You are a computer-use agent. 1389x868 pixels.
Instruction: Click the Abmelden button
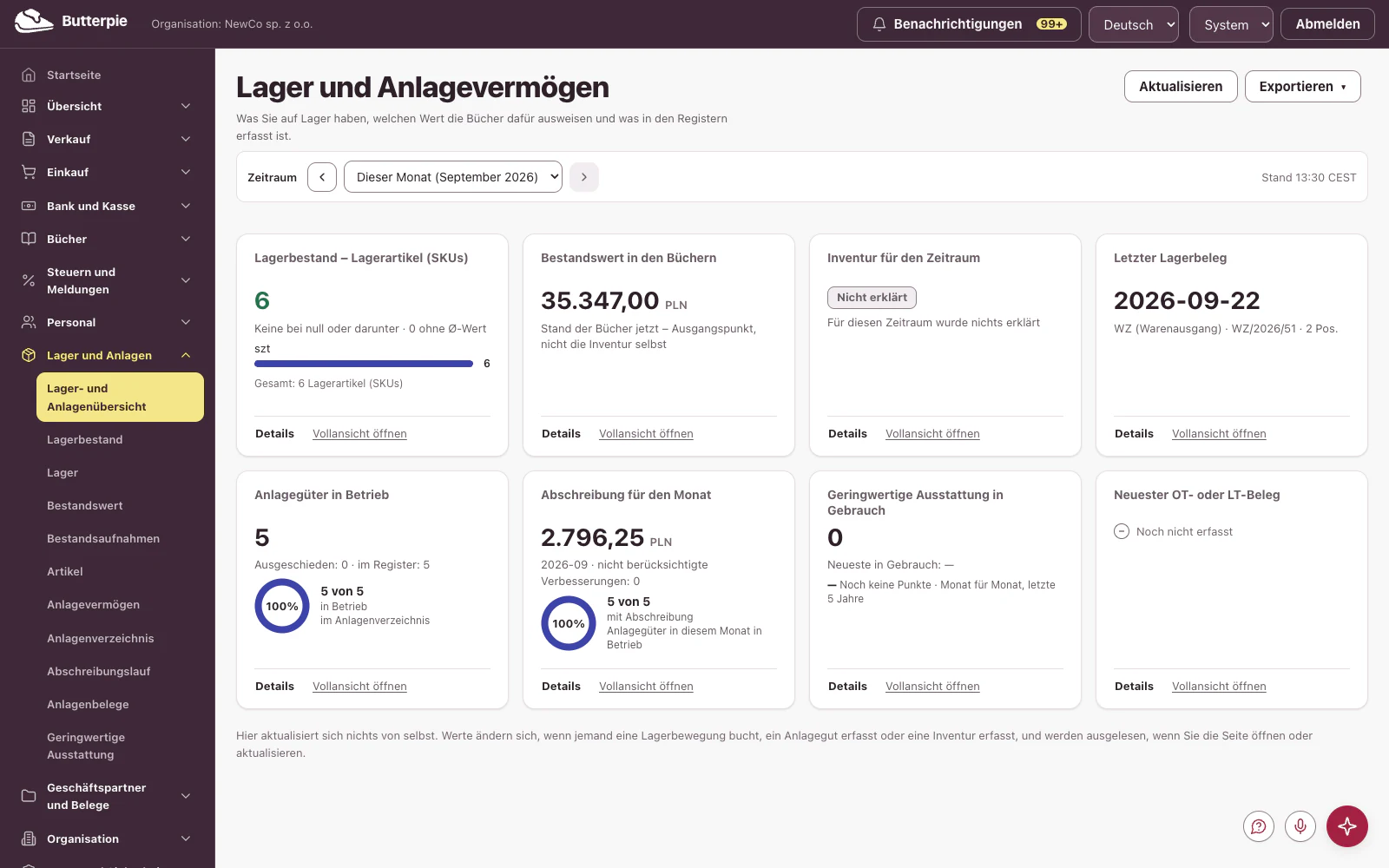[x=1327, y=24]
